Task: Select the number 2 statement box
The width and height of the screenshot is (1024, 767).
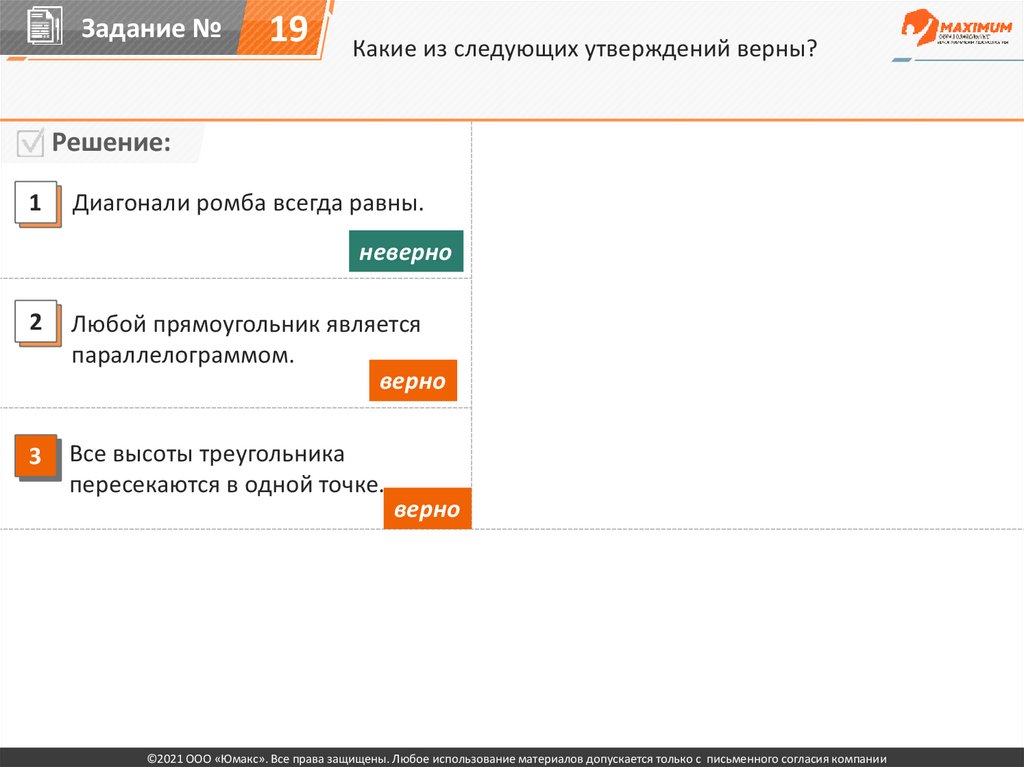Action: point(37,323)
